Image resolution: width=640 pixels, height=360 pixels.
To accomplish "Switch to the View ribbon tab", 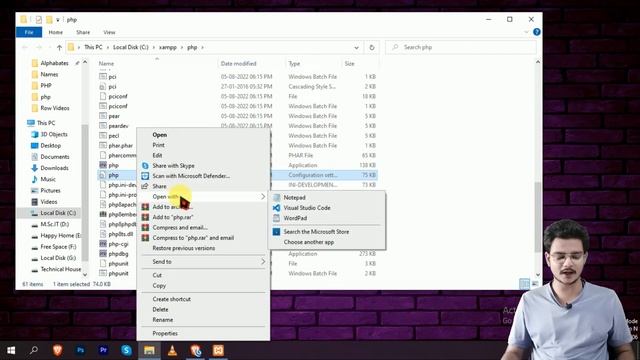I will click(x=109, y=32).
